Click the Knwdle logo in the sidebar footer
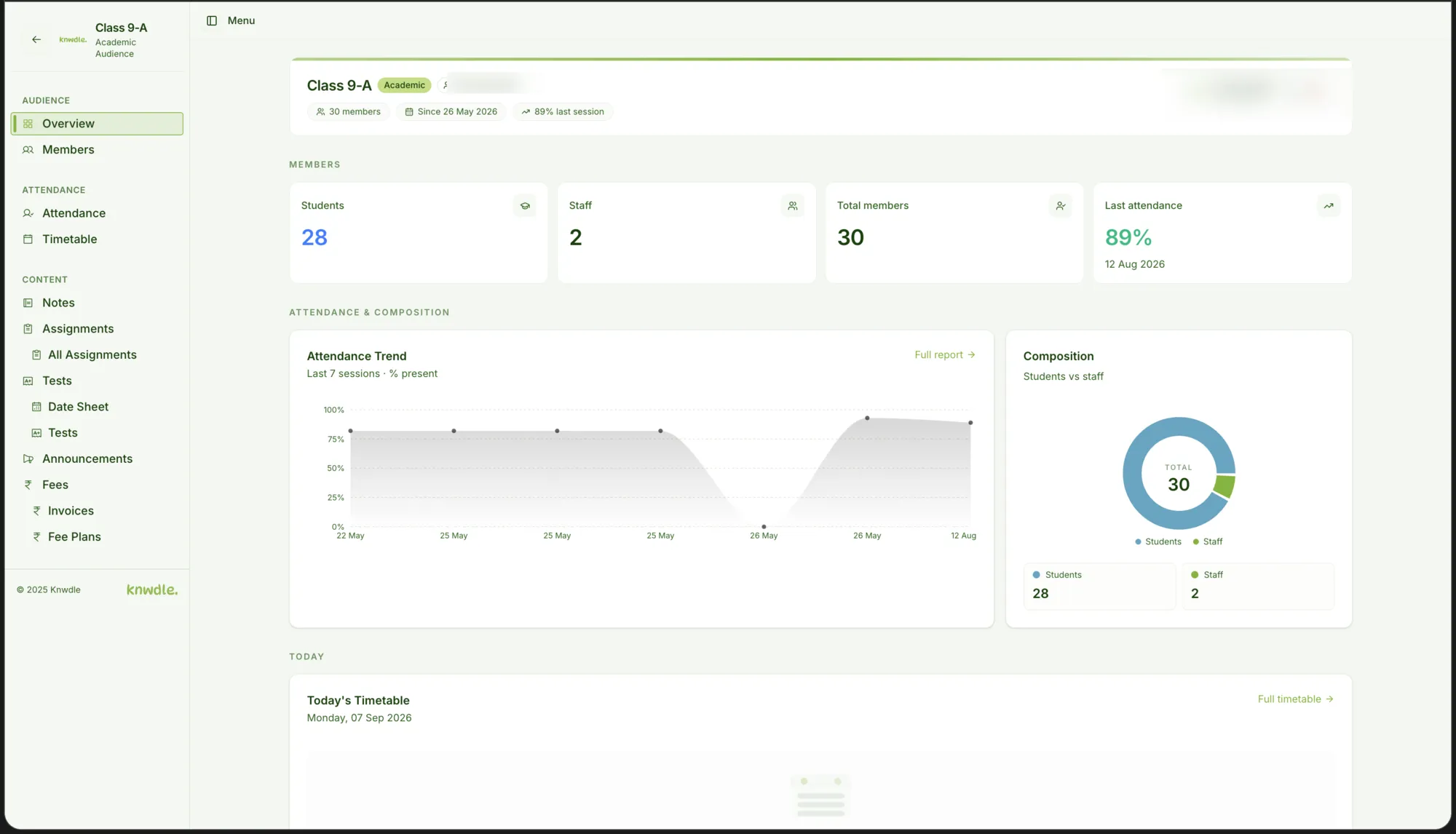This screenshot has height=834, width=1456. (x=152, y=589)
